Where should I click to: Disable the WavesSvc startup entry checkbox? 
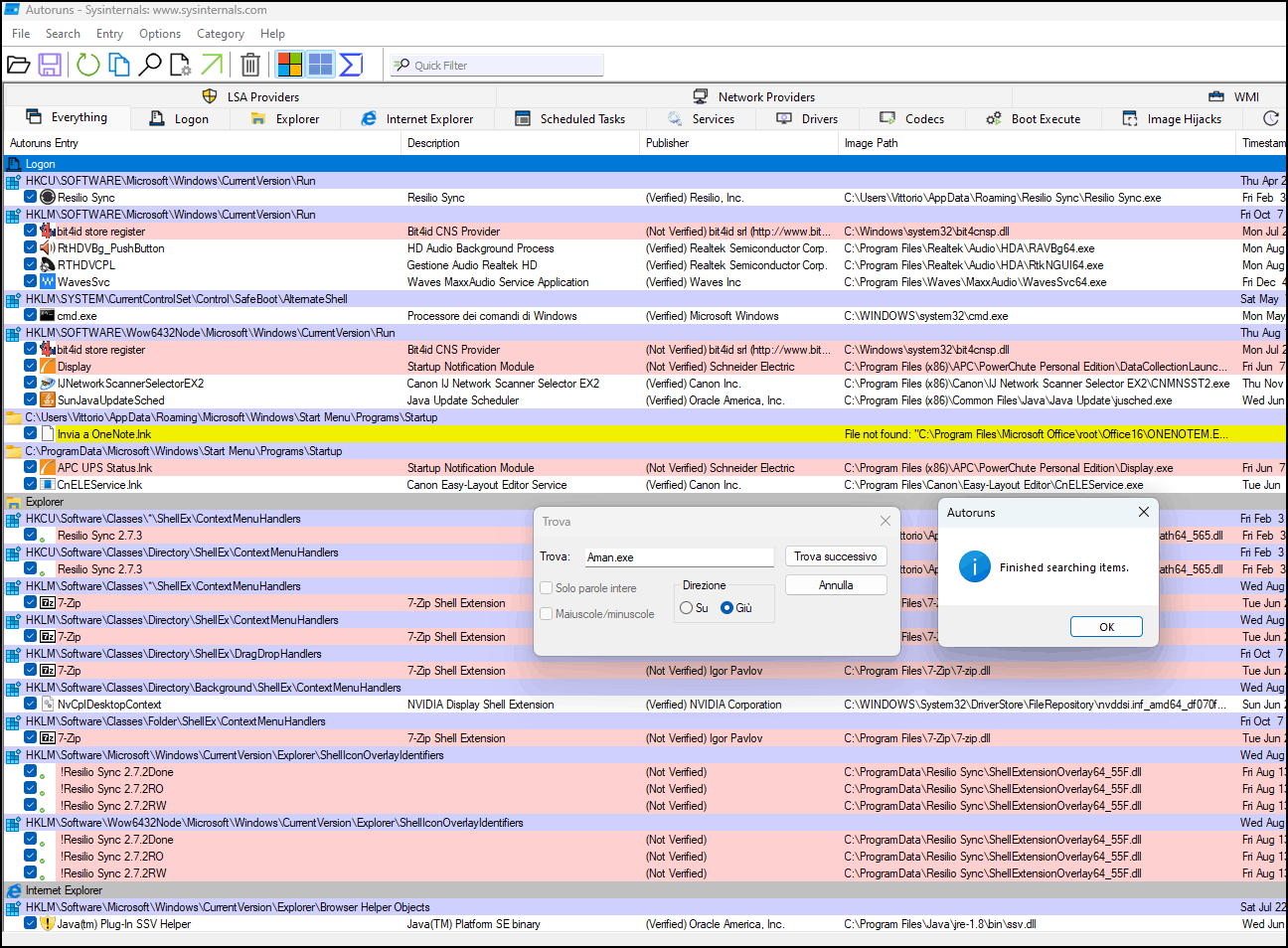pyautogui.click(x=31, y=282)
